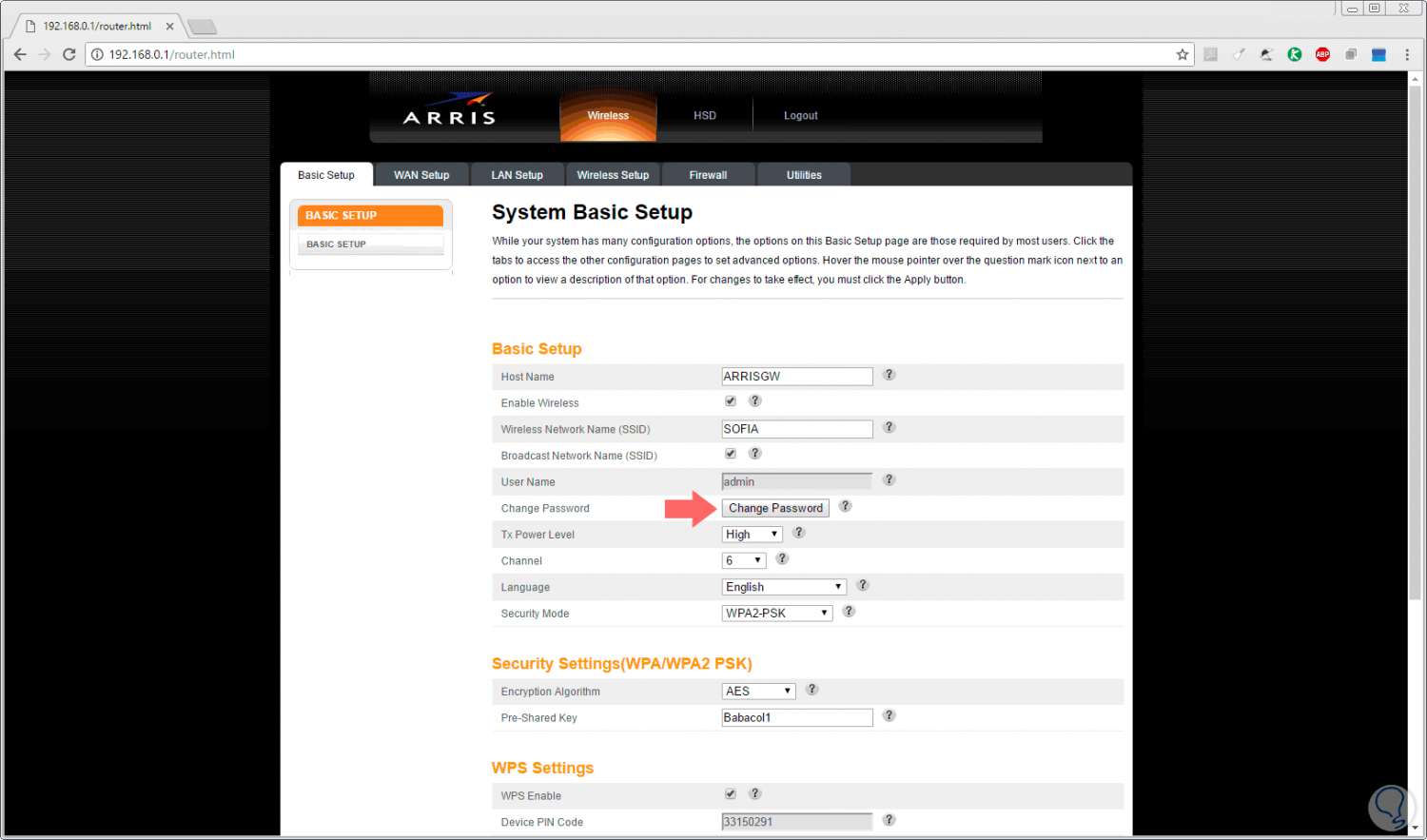Click the User Name admin field
This screenshot has height=840, width=1427.
tap(797, 481)
